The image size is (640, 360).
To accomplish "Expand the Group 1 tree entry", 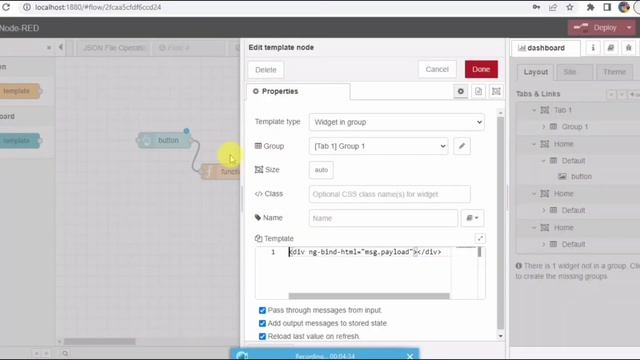I will click(543, 127).
